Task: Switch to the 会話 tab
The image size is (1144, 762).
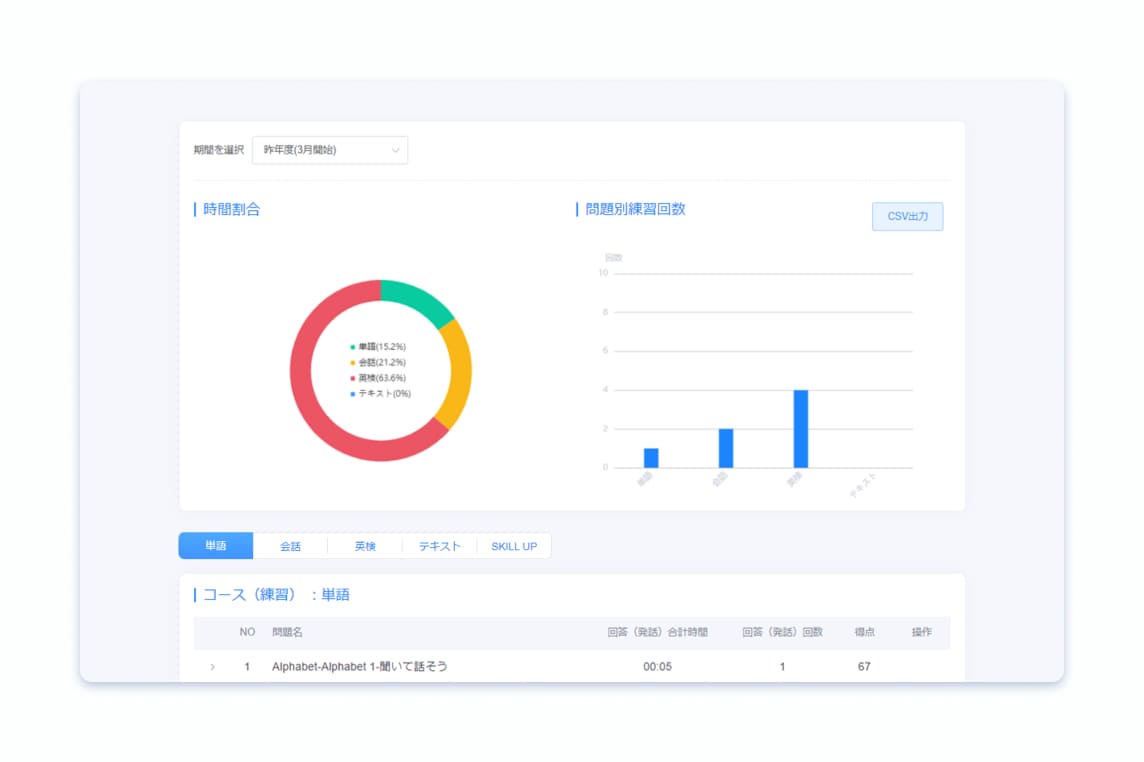Action: click(x=290, y=546)
